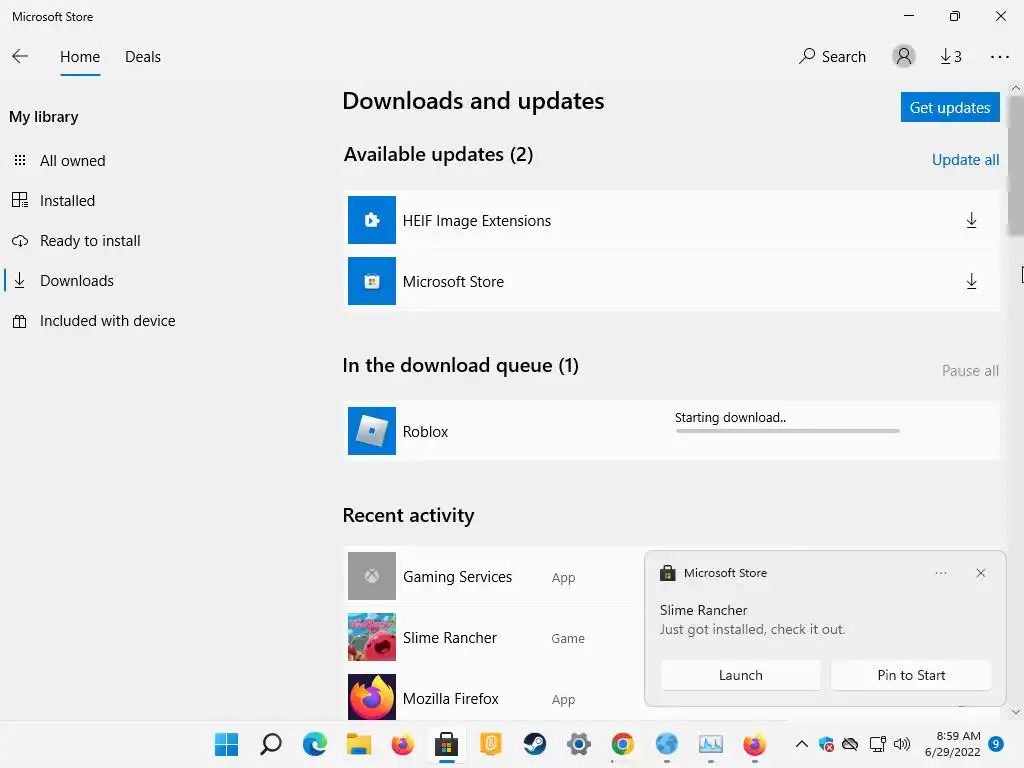The height and width of the screenshot is (768, 1024).
Task: Click the vertical scrollbar thumb
Action: pos(1016,166)
